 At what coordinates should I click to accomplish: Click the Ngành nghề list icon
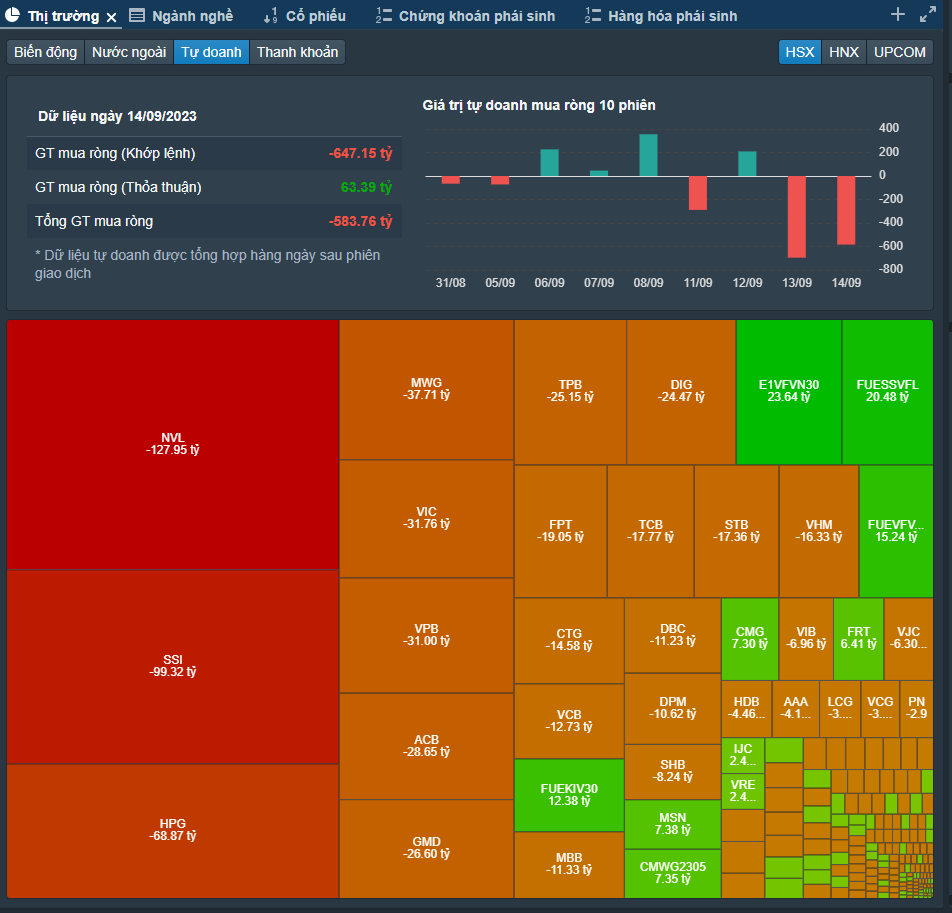click(x=137, y=16)
